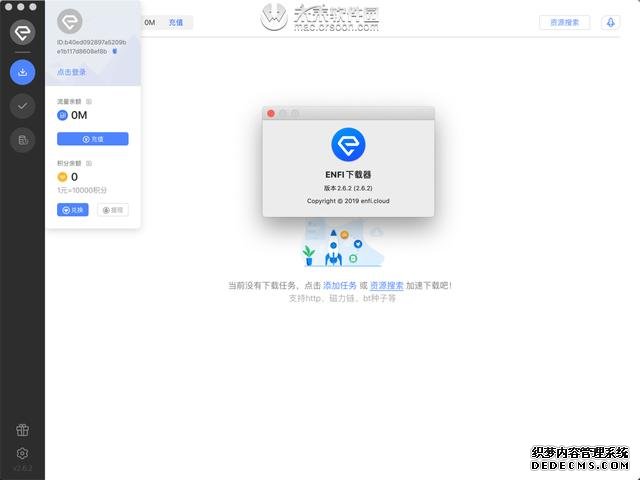Viewport: 640px width, 480px height.
Task: Open the gift rewards icon in the sidebar
Action: [x=22, y=430]
